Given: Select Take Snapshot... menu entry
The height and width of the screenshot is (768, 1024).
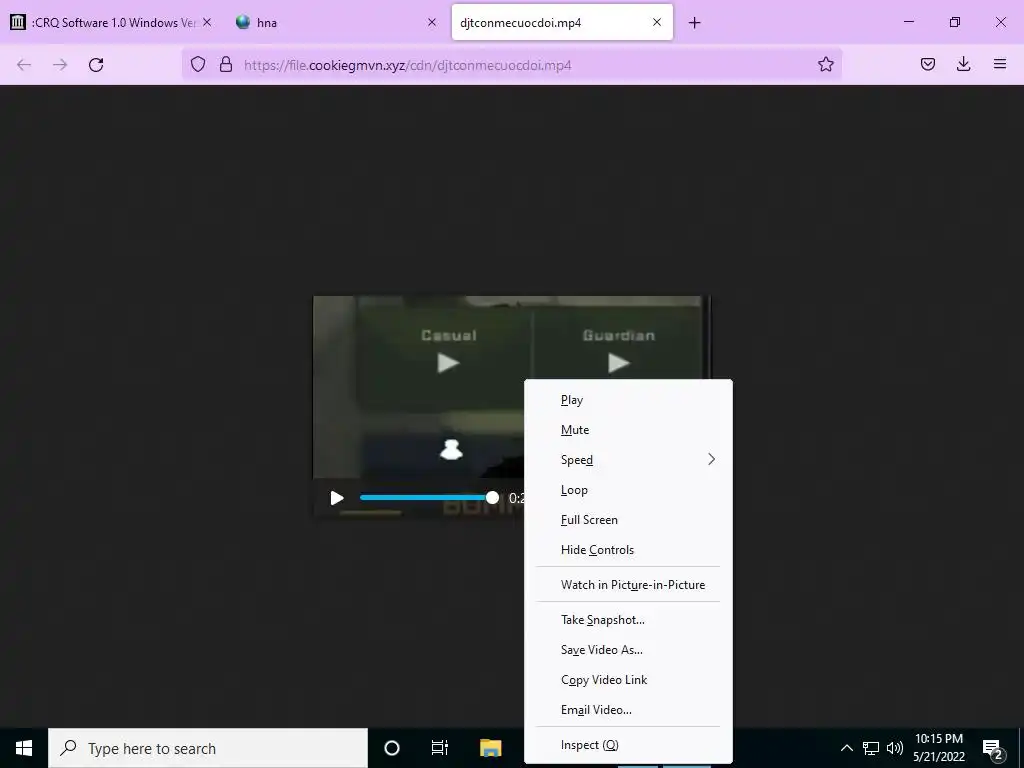Looking at the screenshot, I should [628, 620].
